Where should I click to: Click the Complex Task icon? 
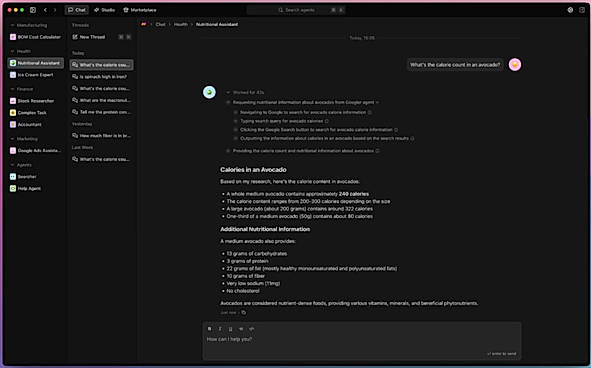[13, 112]
